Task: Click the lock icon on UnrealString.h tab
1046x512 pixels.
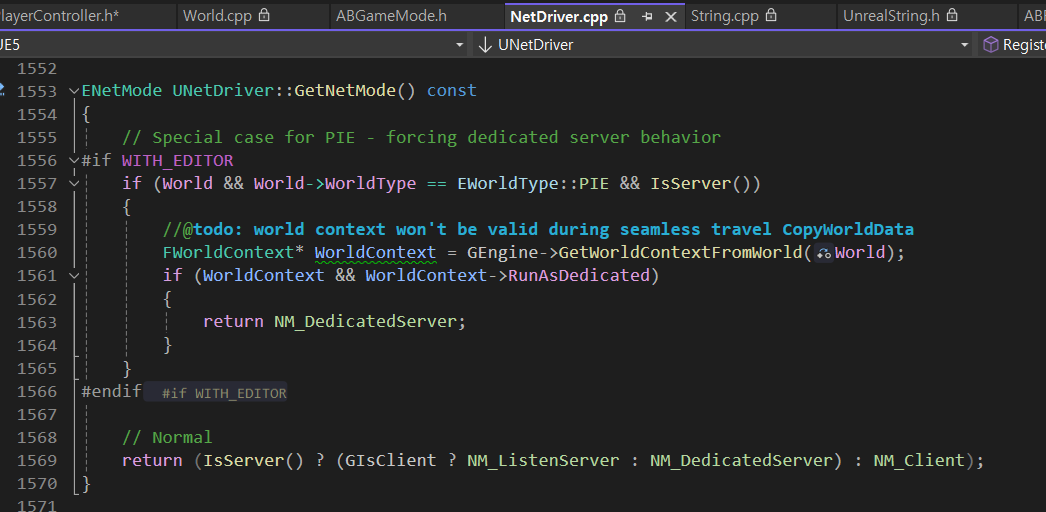Action: pos(953,15)
